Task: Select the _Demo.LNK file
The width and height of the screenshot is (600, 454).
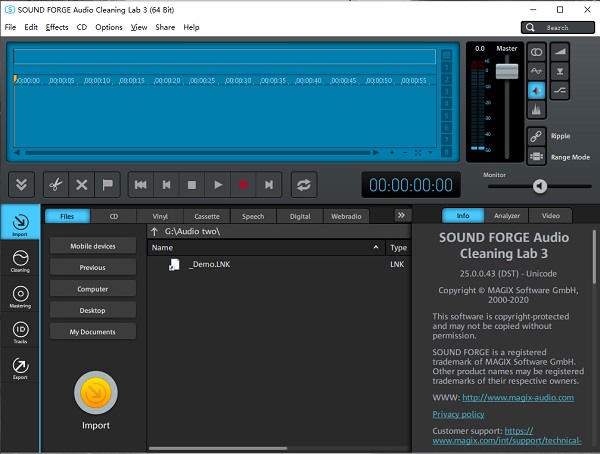Action: (x=279, y=265)
